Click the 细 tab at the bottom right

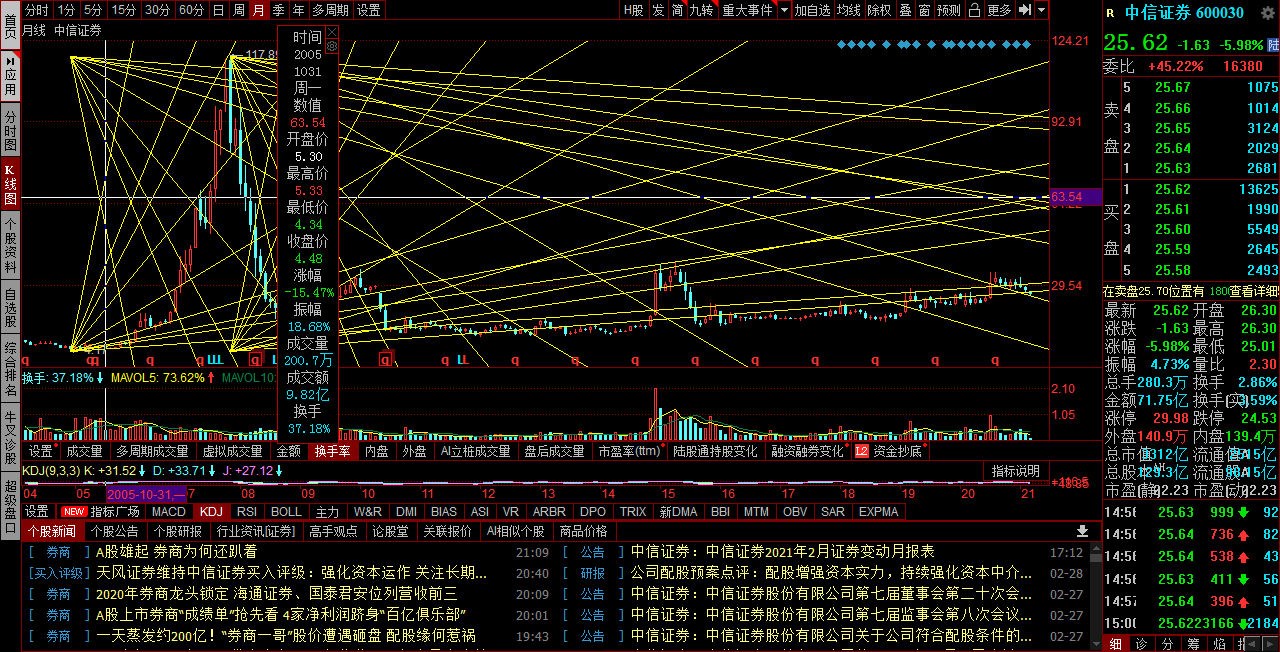tap(1115, 643)
